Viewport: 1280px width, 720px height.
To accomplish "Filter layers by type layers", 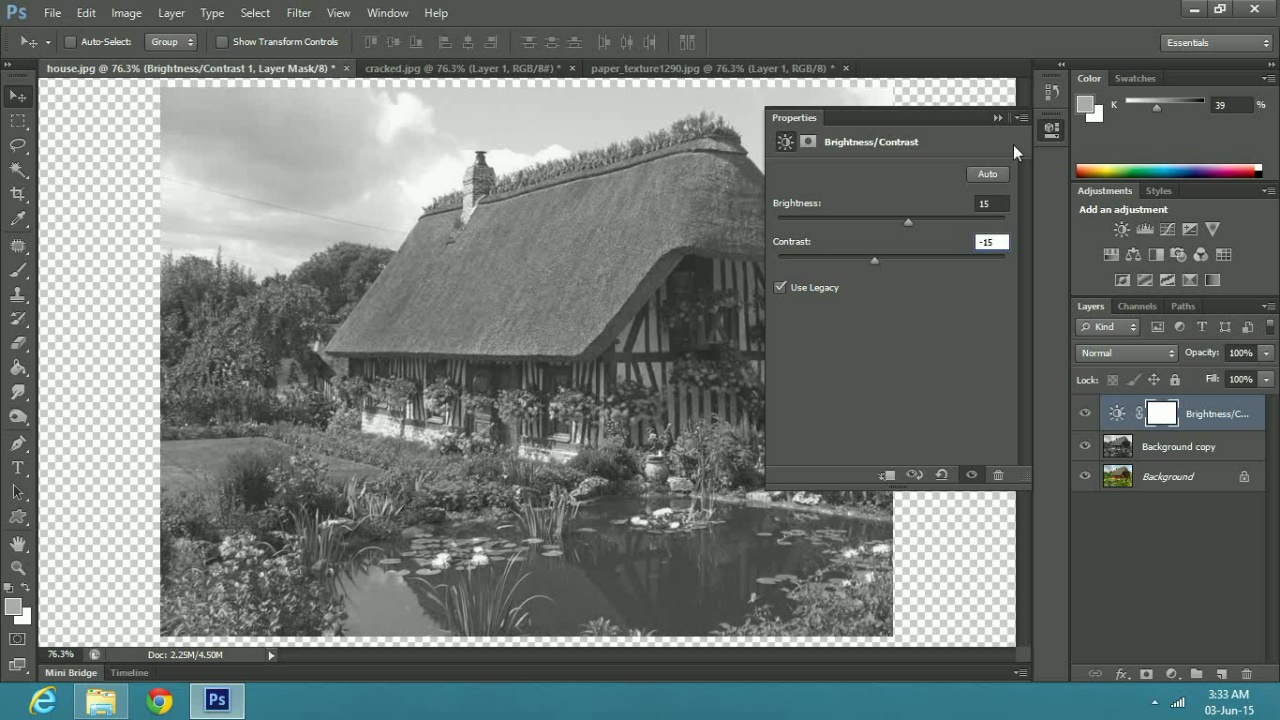I will coord(1202,327).
